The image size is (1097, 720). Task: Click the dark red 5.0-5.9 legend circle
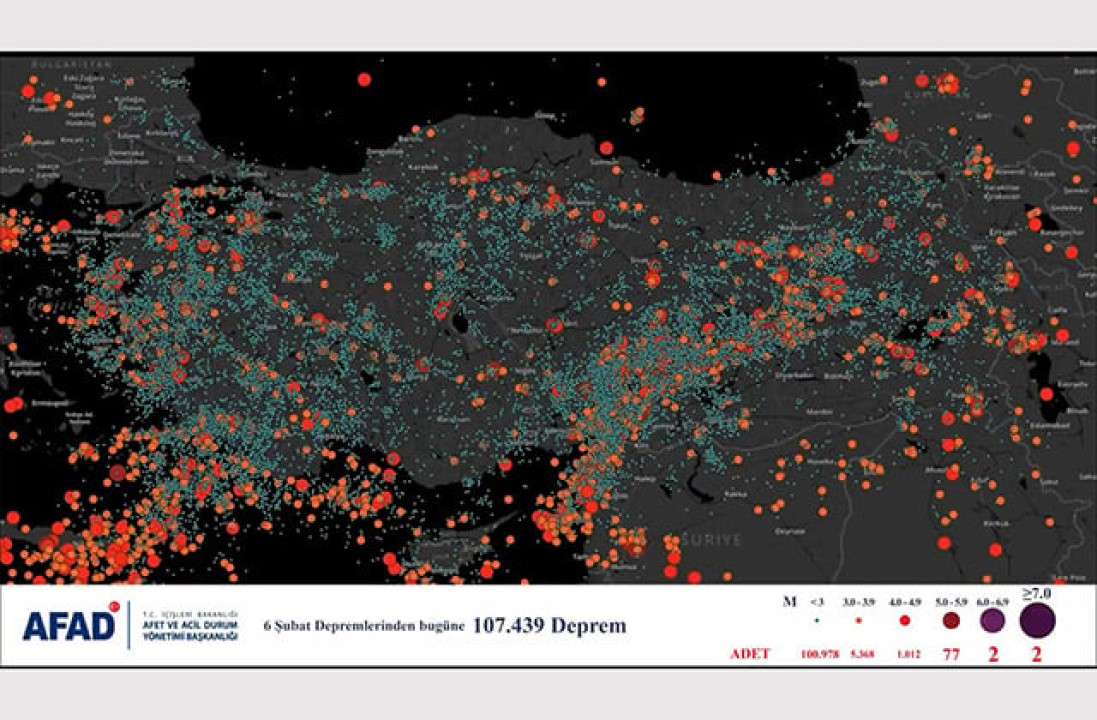click(950, 621)
